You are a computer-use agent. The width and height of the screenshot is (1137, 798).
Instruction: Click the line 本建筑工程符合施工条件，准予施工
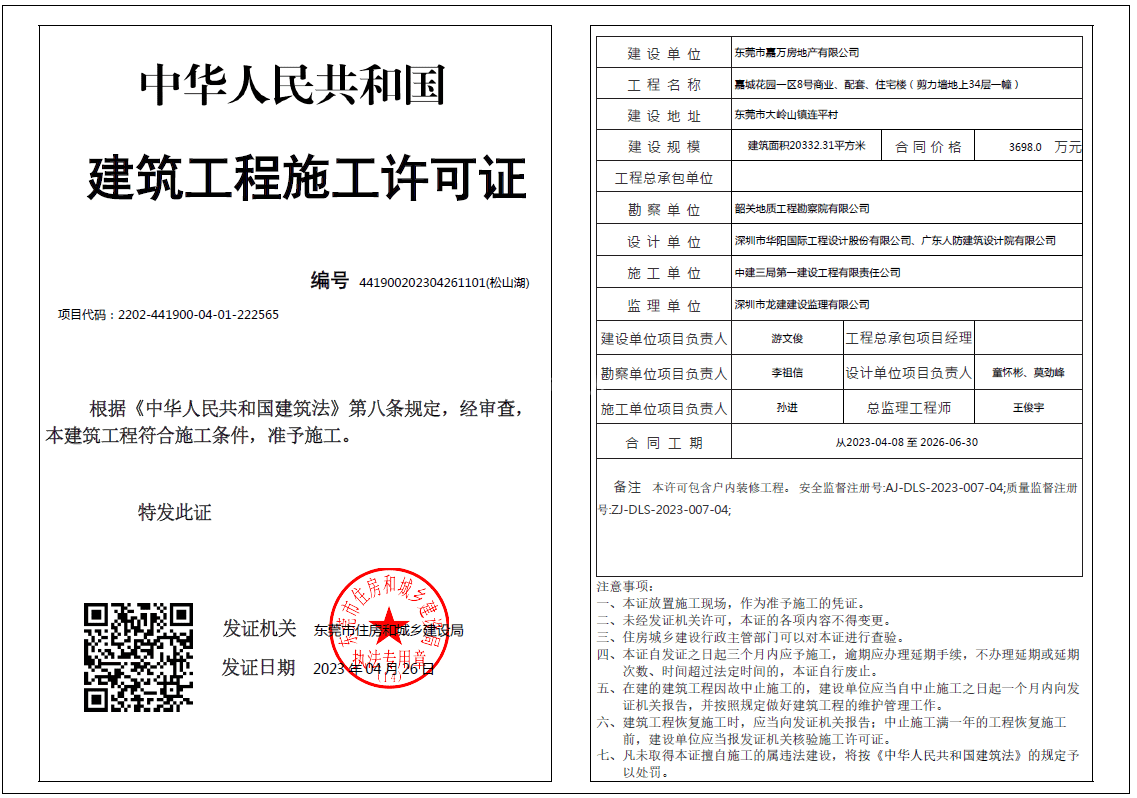coord(199,435)
